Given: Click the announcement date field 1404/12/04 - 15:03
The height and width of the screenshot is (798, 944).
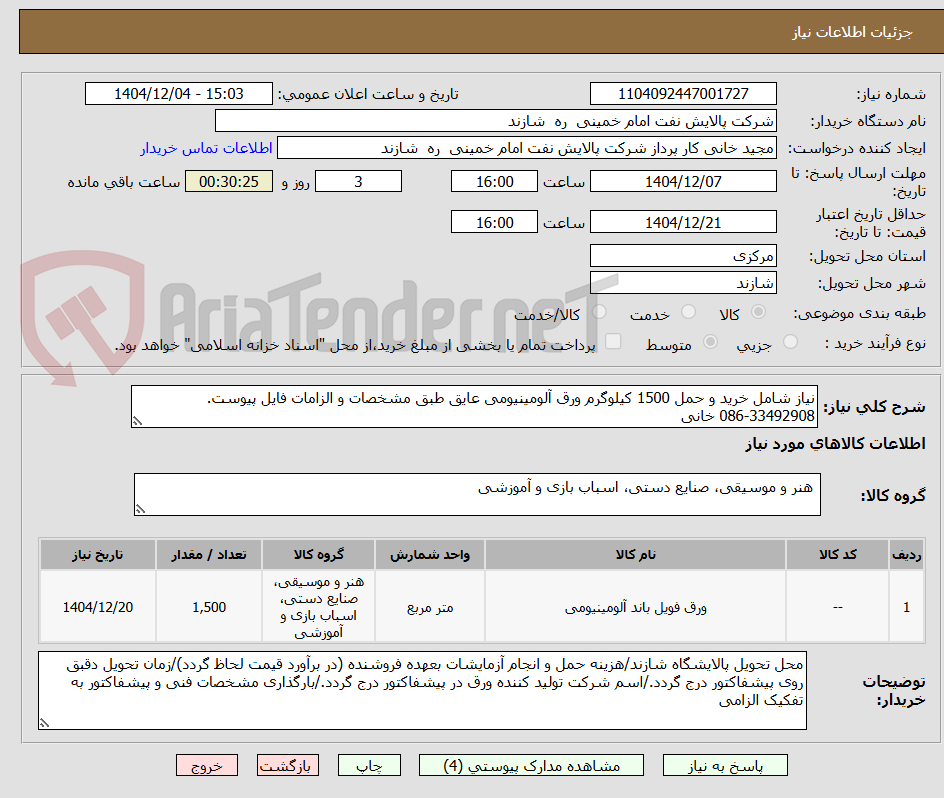Looking at the screenshot, I should coord(179,94).
